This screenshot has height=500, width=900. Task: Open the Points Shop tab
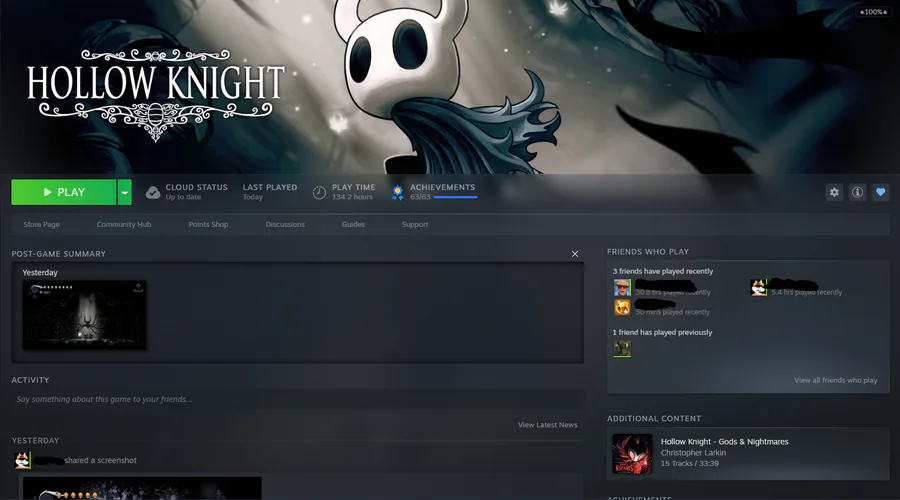[208, 224]
